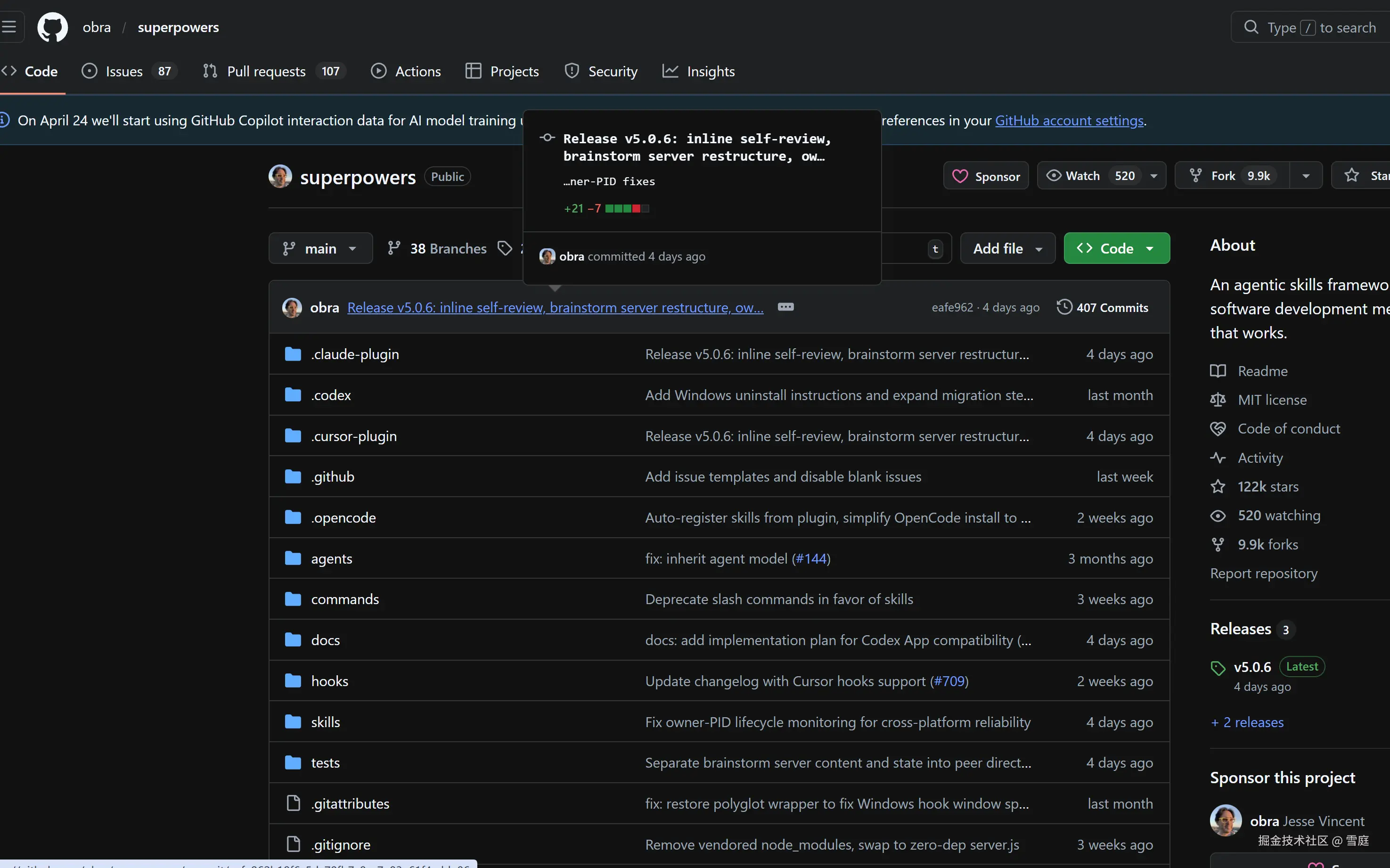Expand commit message ellipsis button

(x=785, y=307)
